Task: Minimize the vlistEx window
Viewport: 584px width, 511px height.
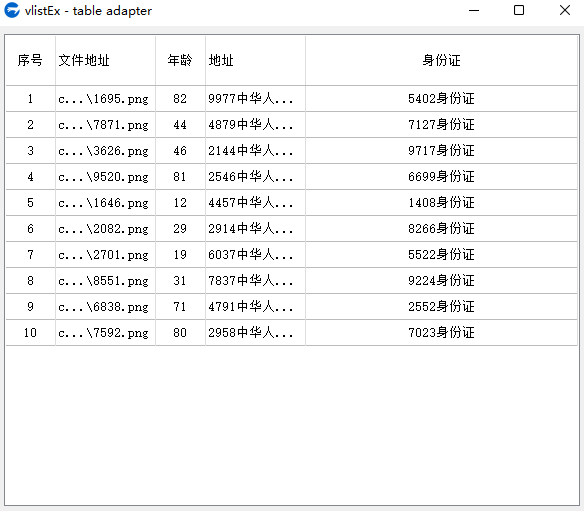Action: [x=474, y=10]
